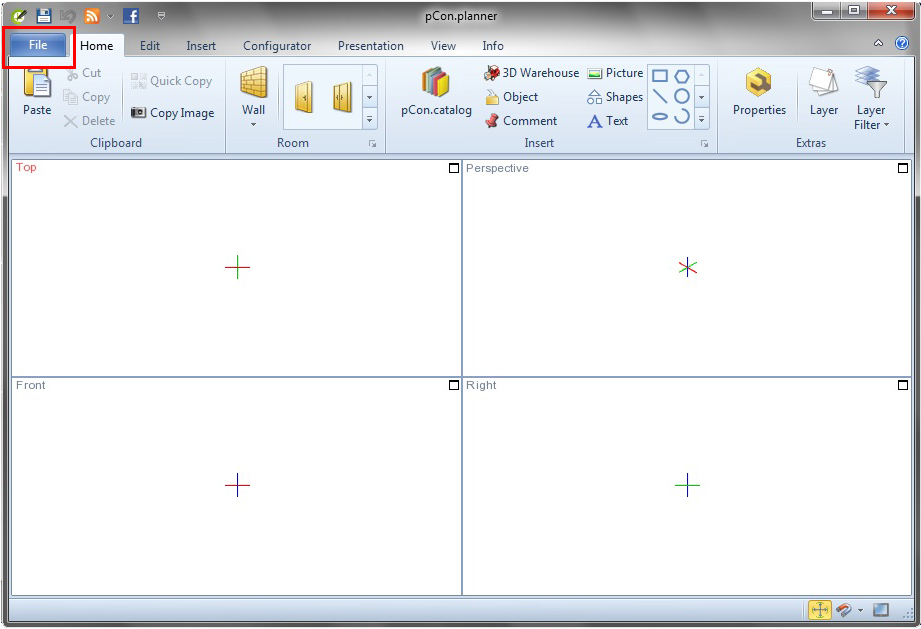
Task: Open the RSS feed icon
Action: coord(92,16)
